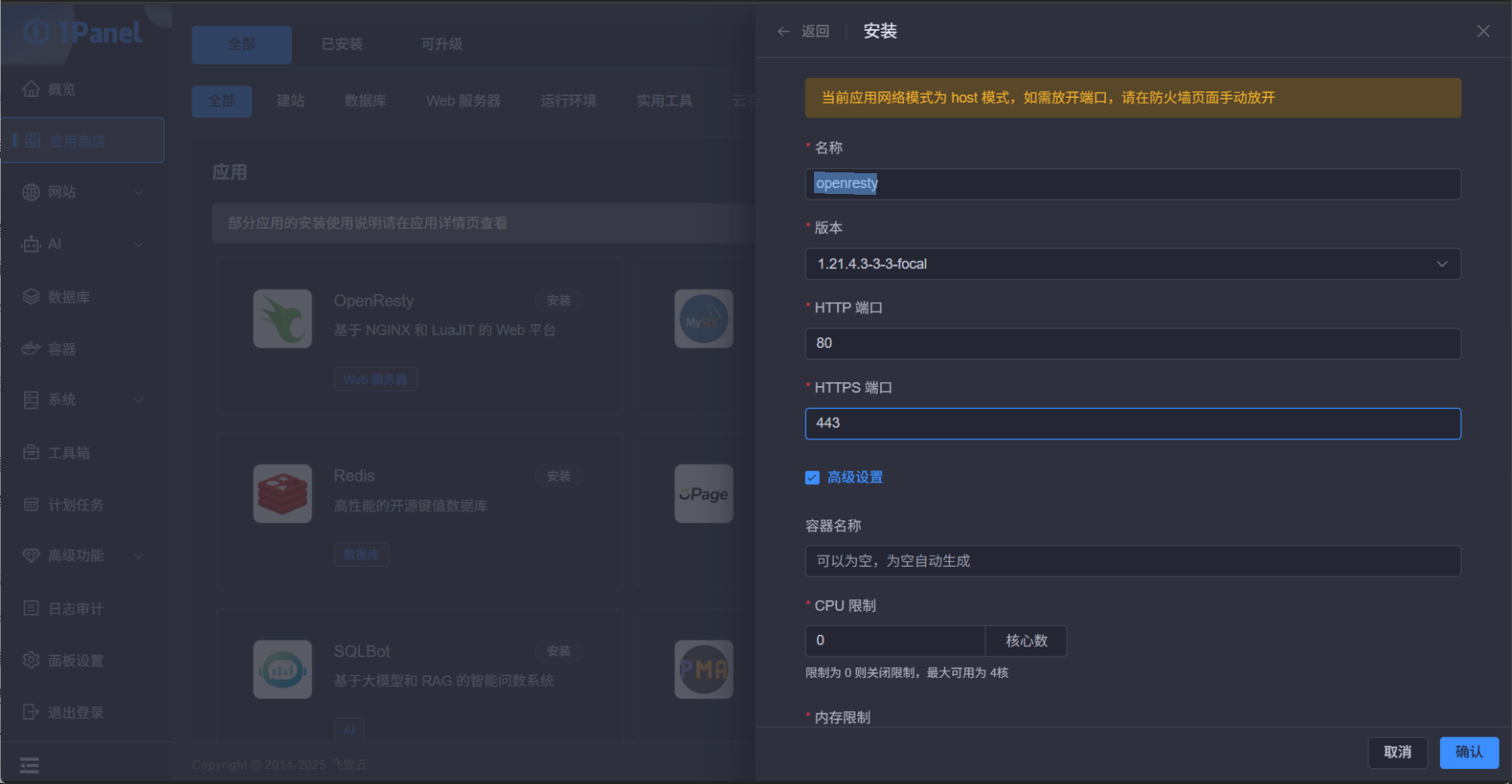Screen dimensions: 1512x784
Task: Open 容器 in the sidebar
Action: [x=62, y=349]
